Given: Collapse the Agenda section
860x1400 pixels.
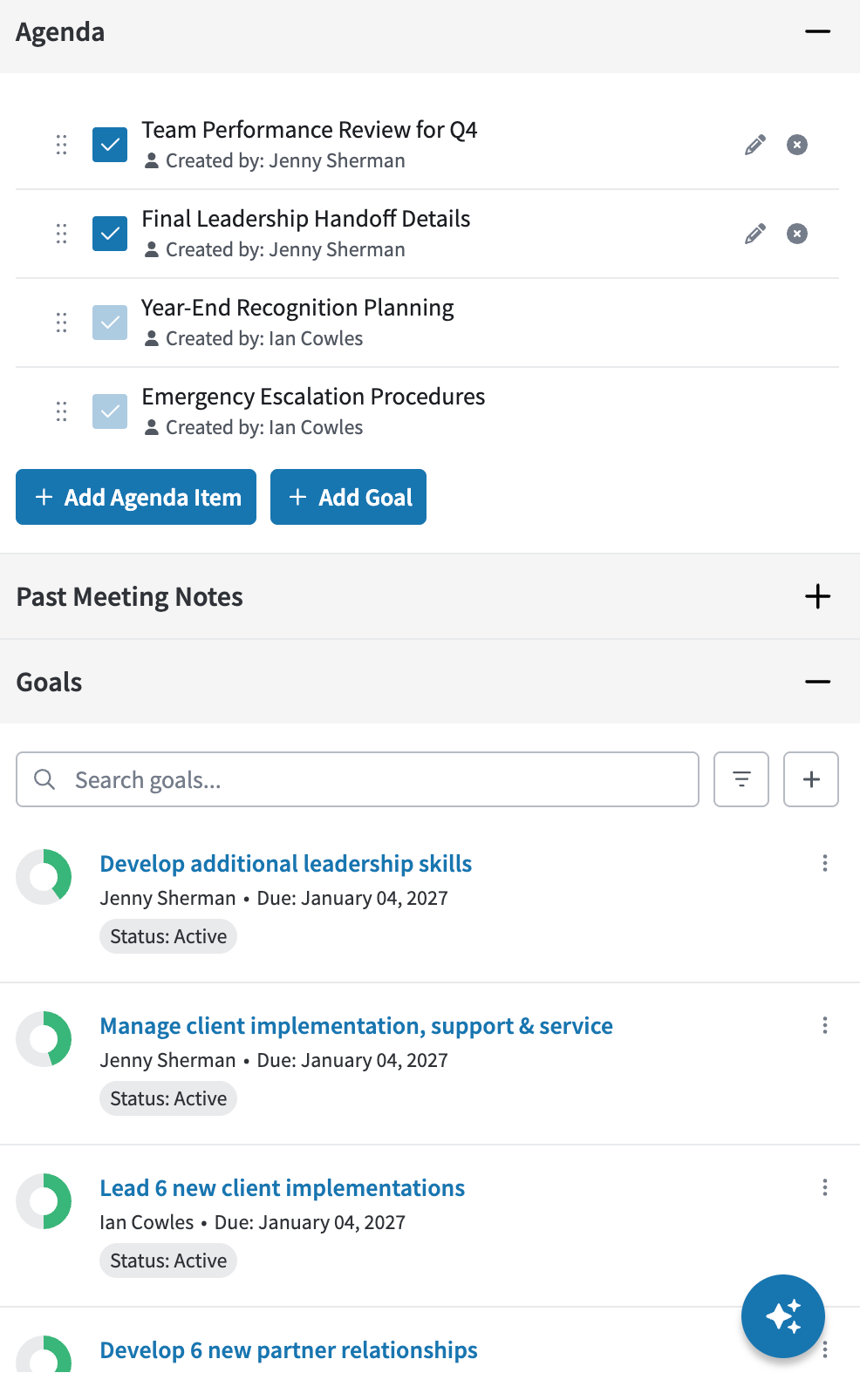Looking at the screenshot, I should point(818,32).
